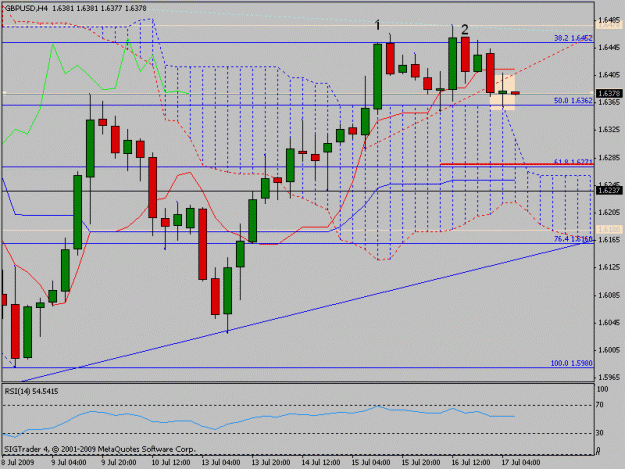Click the 16 Jul 12:00 time label

click(471, 462)
